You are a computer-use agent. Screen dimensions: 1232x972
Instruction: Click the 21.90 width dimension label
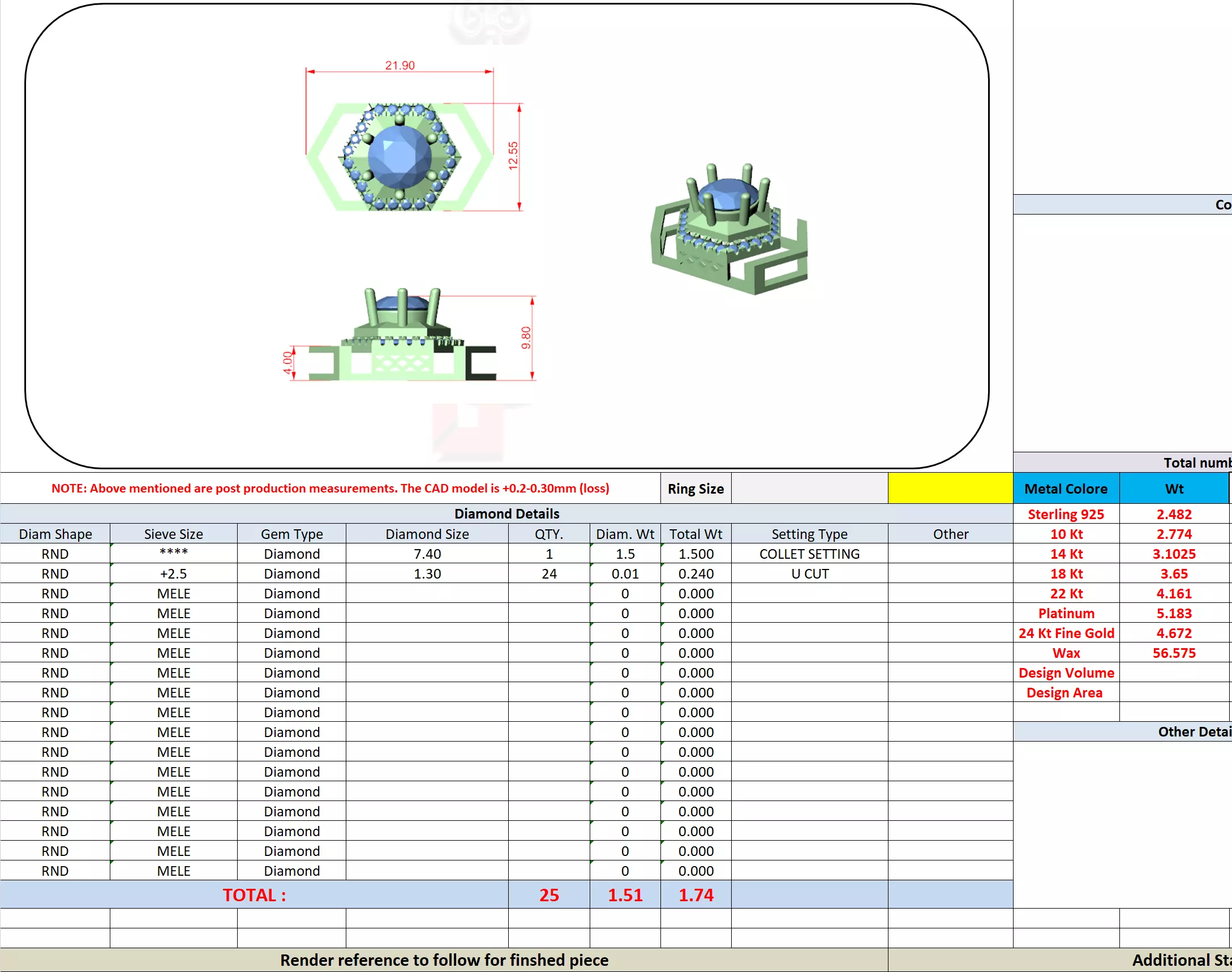pos(400,66)
